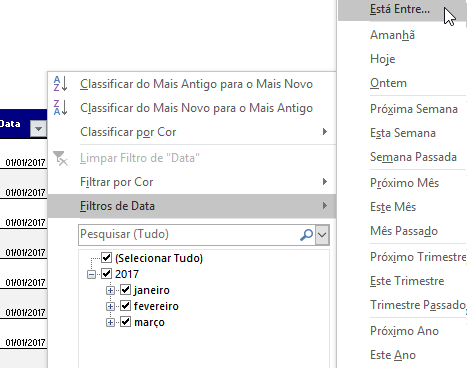This screenshot has height=368, width=467.
Task: Click the clear filter funnel icon
Action: pyautogui.click(x=60, y=158)
